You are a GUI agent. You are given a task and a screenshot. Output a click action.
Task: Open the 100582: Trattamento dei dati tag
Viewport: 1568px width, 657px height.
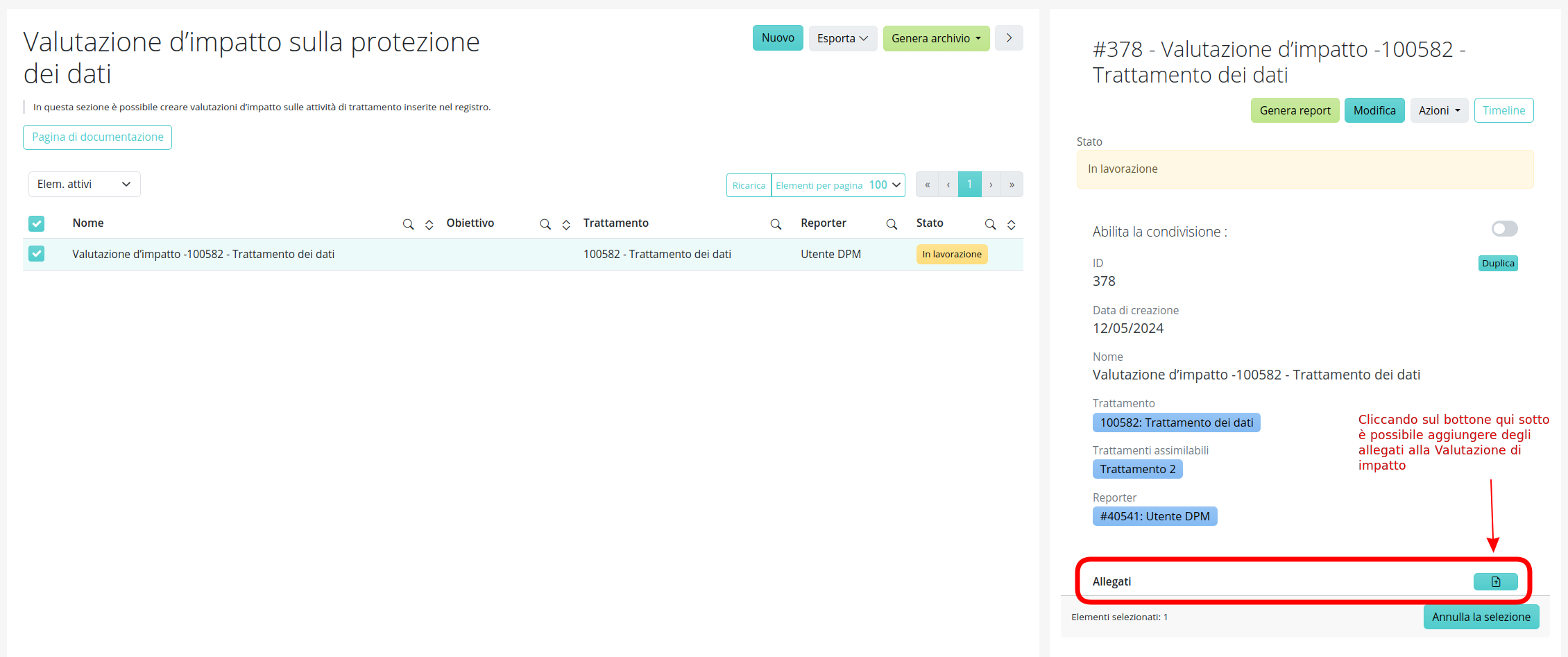[1176, 423]
